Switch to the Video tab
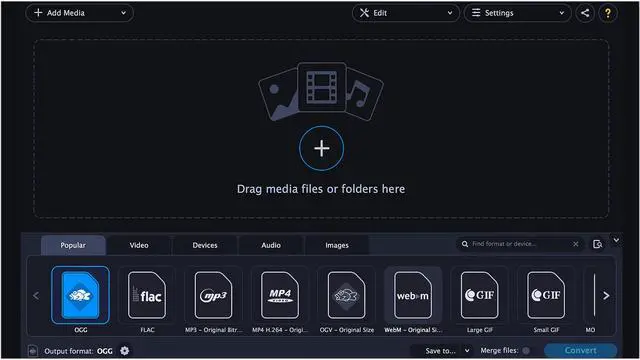640x360 pixels. pyautogui.click(x=139, y=245)
